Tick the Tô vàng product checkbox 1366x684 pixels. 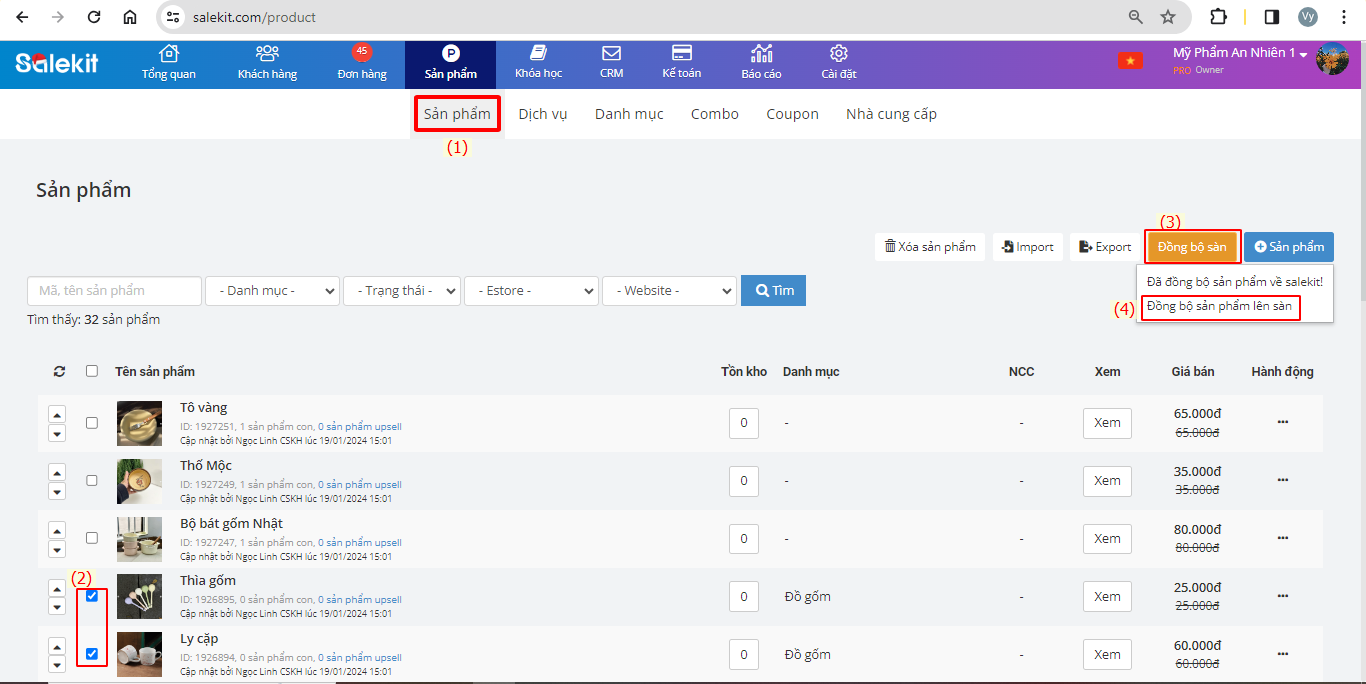92,423
